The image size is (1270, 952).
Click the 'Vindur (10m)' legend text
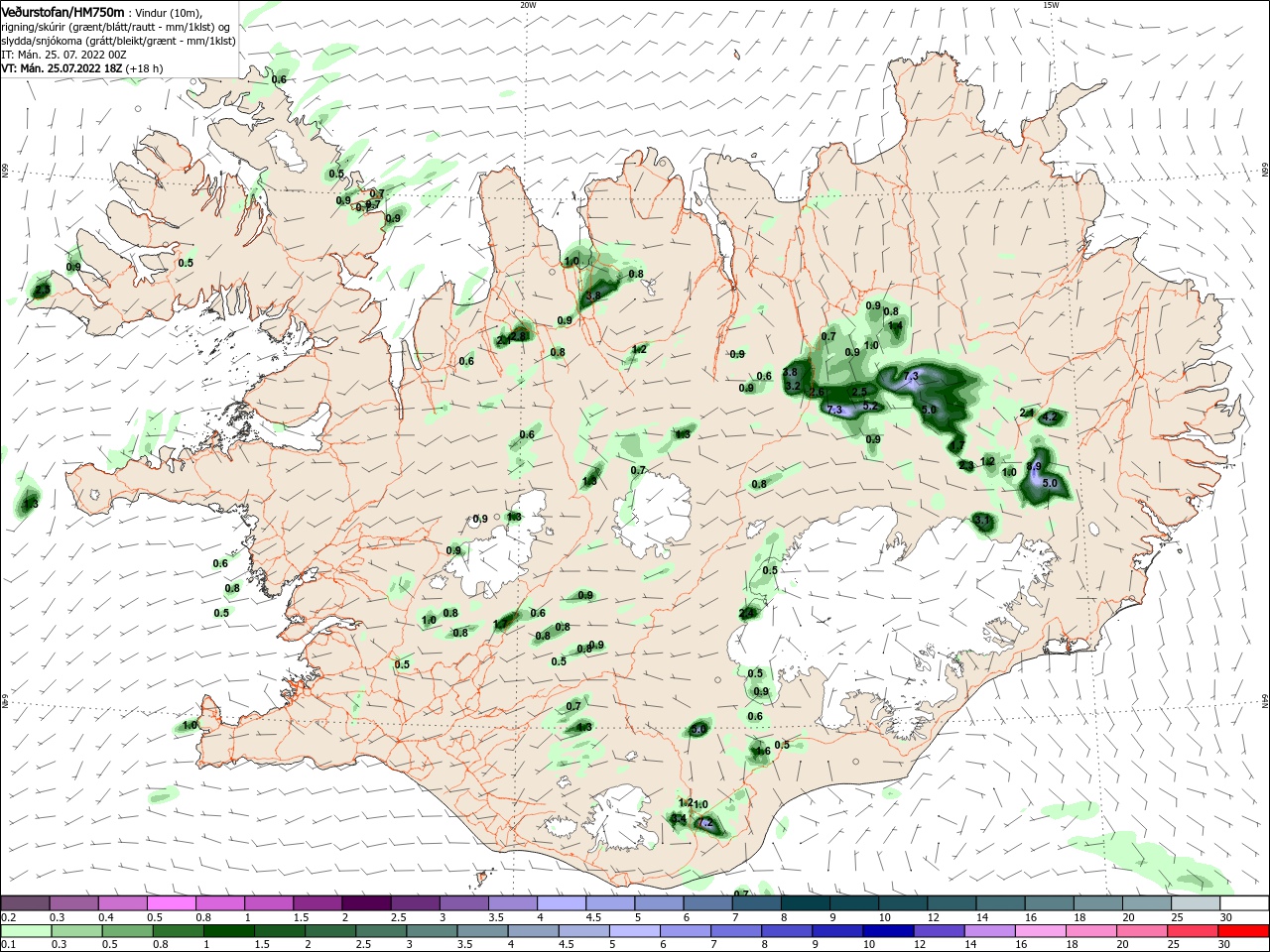click(x=169, y=13)
